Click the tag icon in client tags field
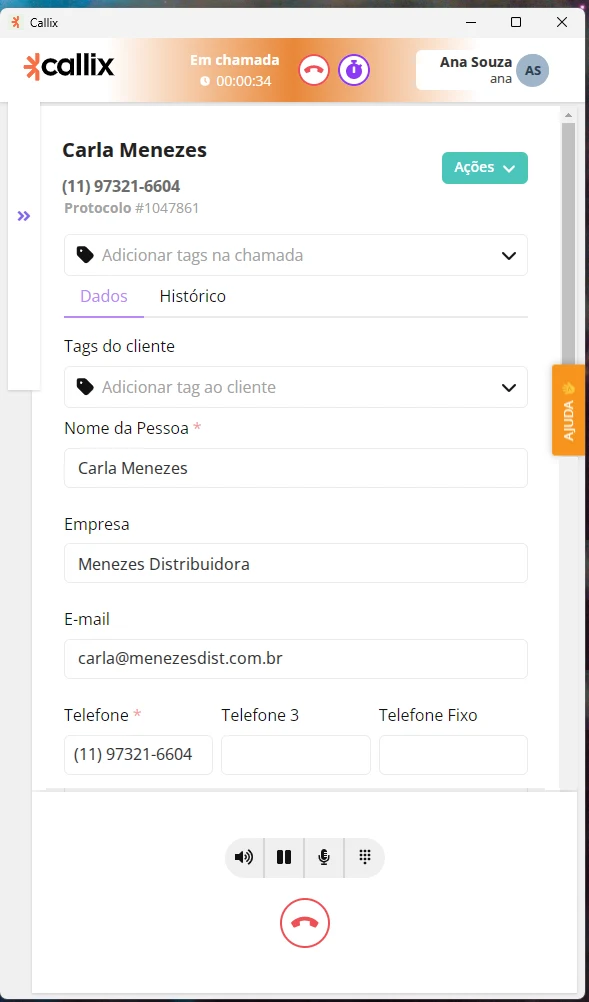Image resolution: width=589 pixels, height=1002 pixels. coord(85,387)
